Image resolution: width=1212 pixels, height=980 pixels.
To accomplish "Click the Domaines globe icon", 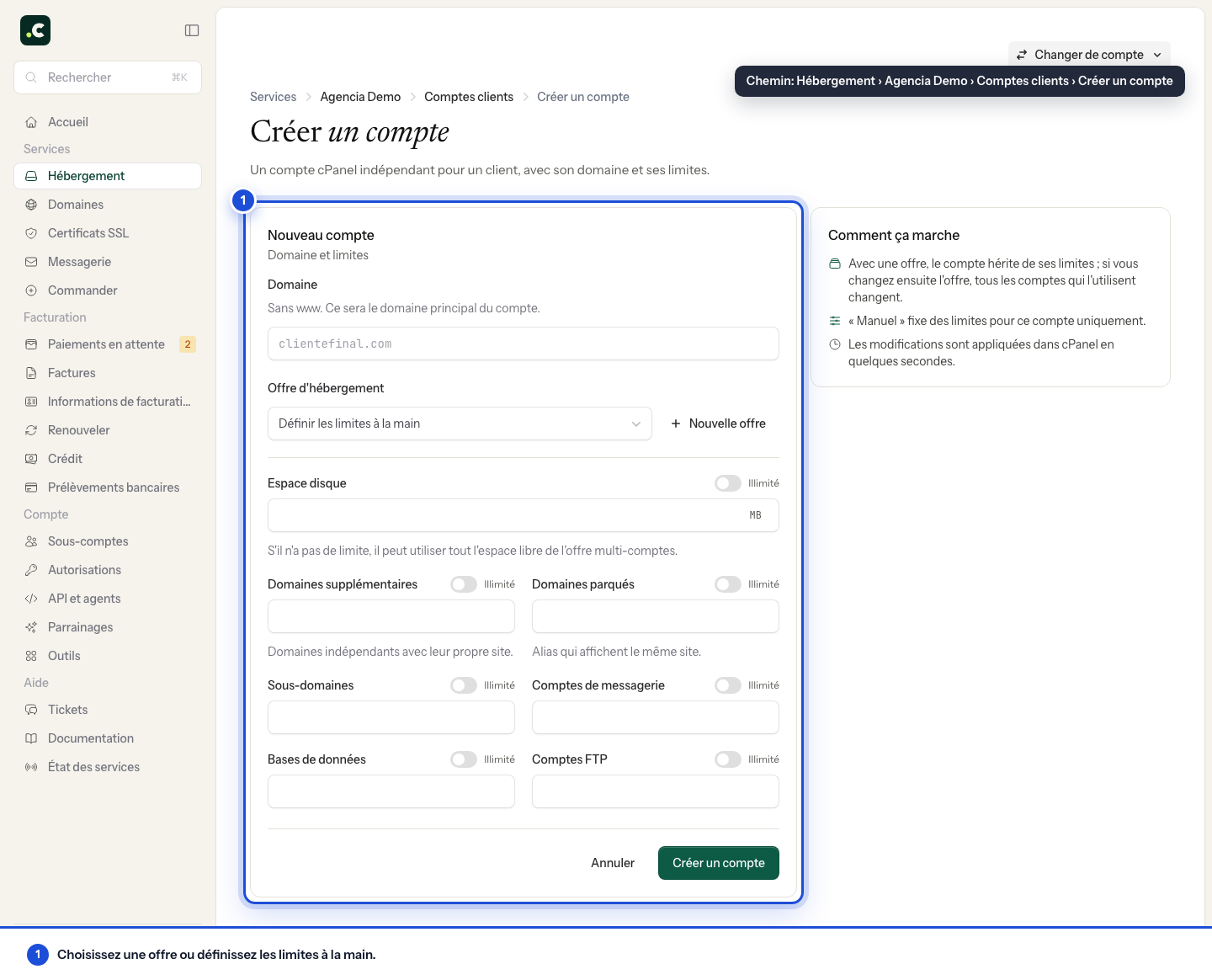I will [31, 205].
